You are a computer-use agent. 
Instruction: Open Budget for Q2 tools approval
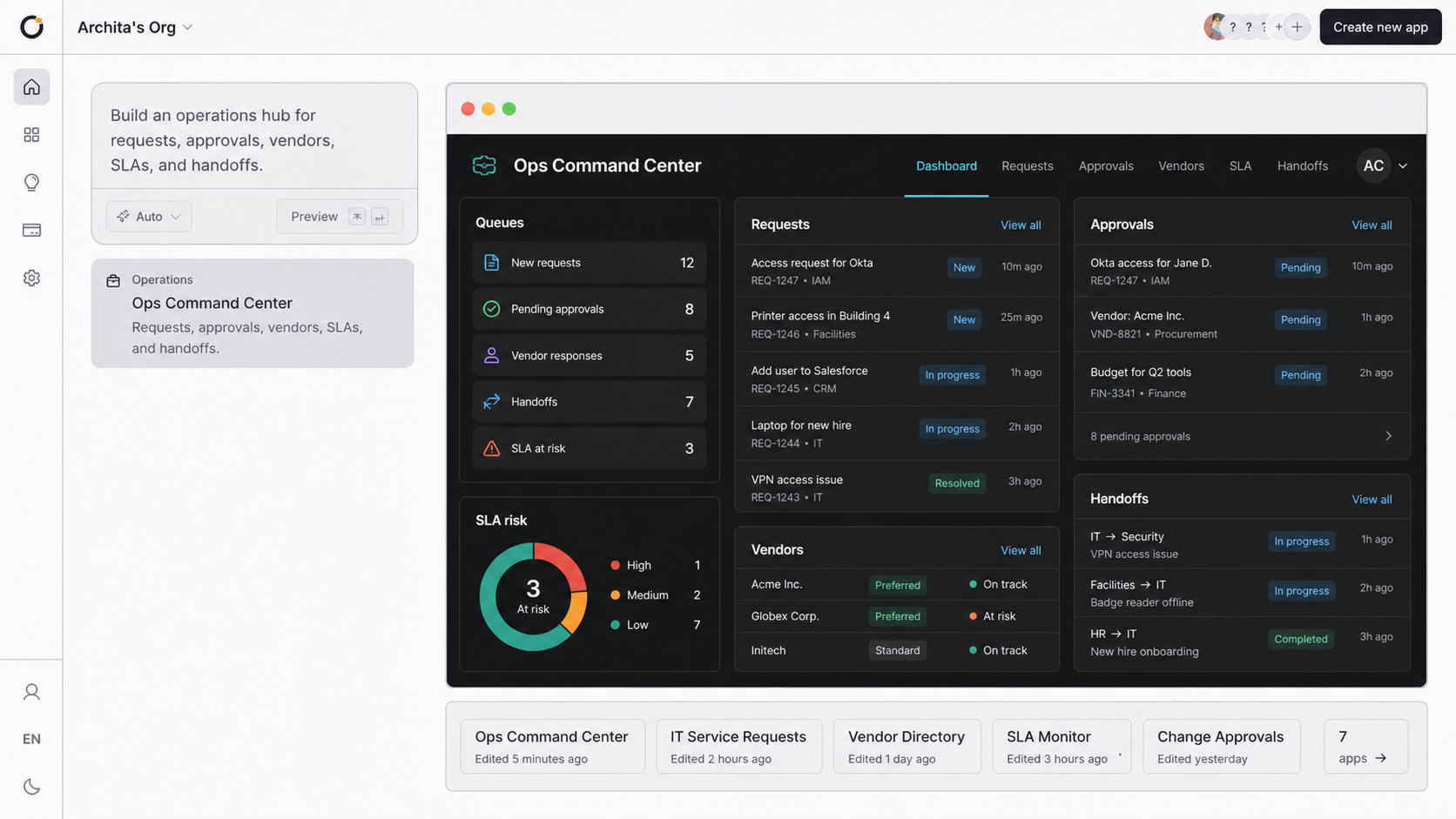point(1242,382)
